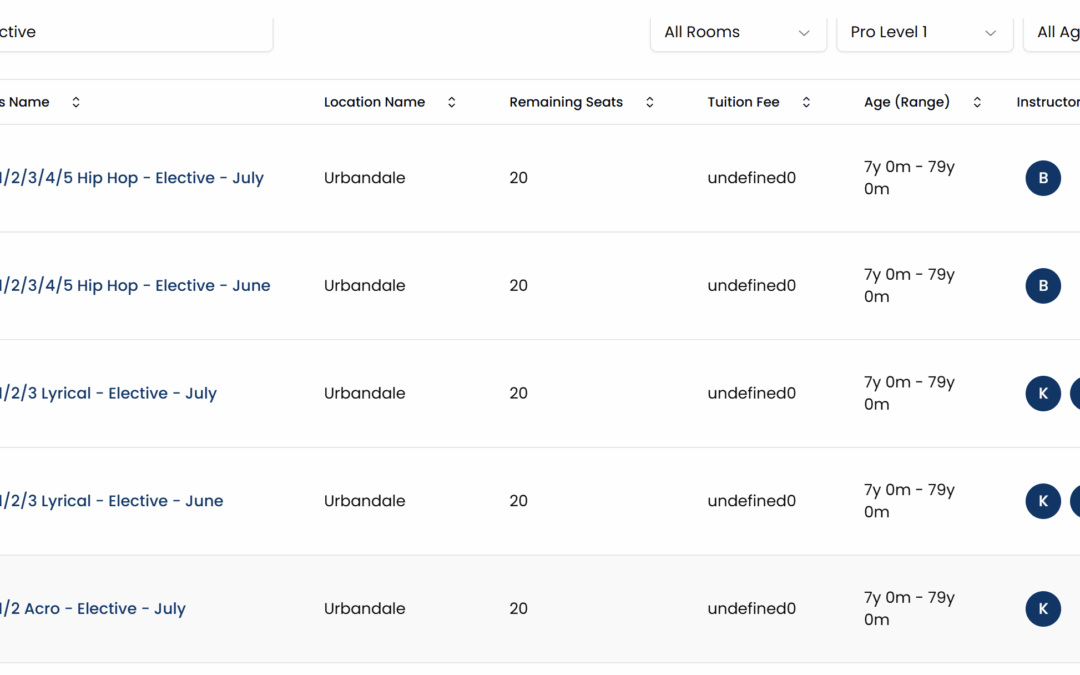The height and width of the screenshot is (675, 1080).
Task: Click instructor K avatar on Lyrical July
Action: (x=1042, y=393)
